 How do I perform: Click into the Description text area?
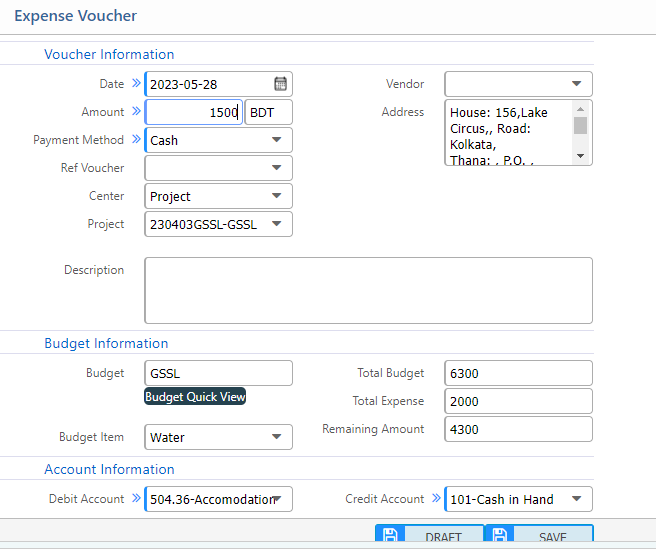pos(368,290)
